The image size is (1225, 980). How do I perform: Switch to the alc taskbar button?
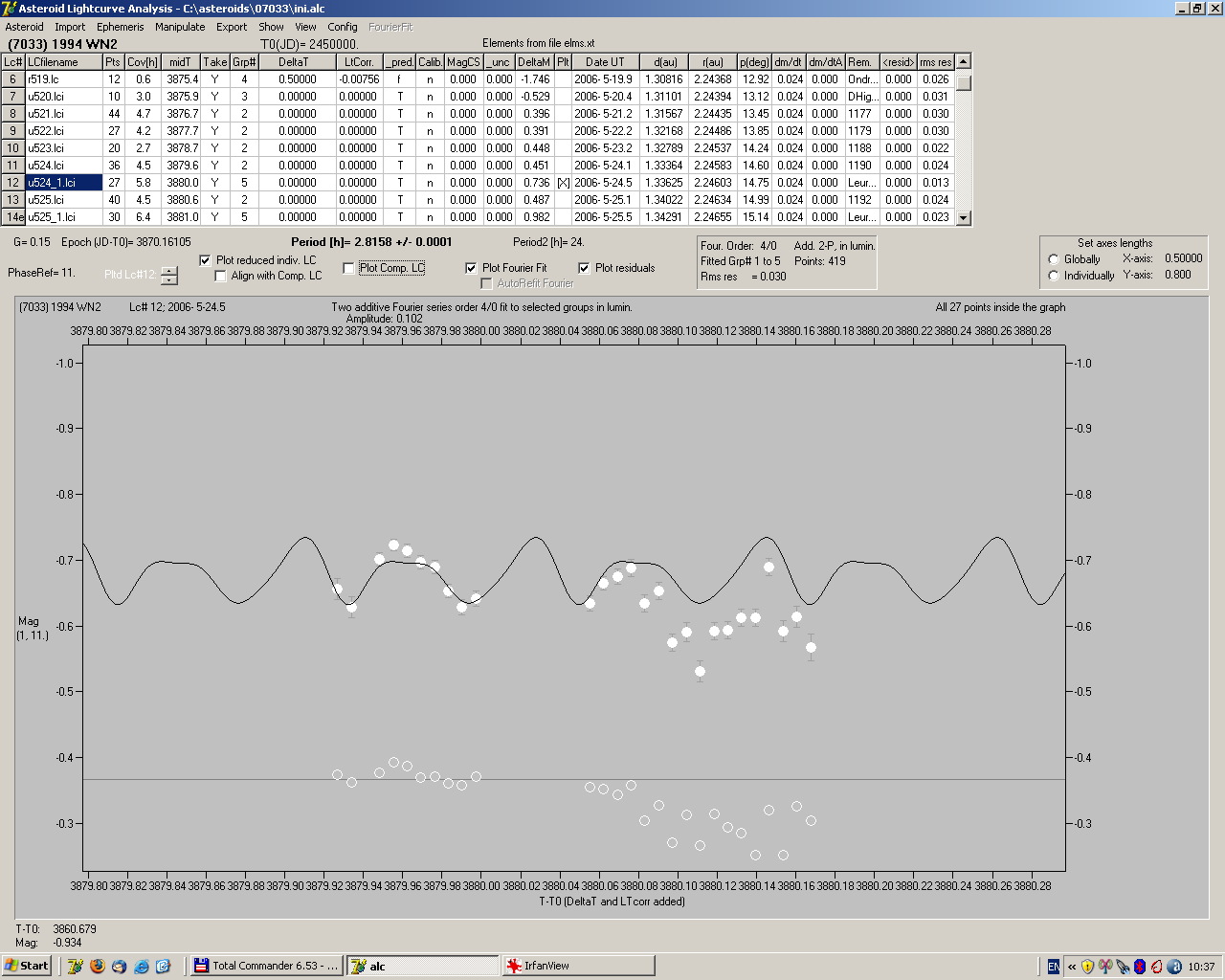click(x=422, y=966)
